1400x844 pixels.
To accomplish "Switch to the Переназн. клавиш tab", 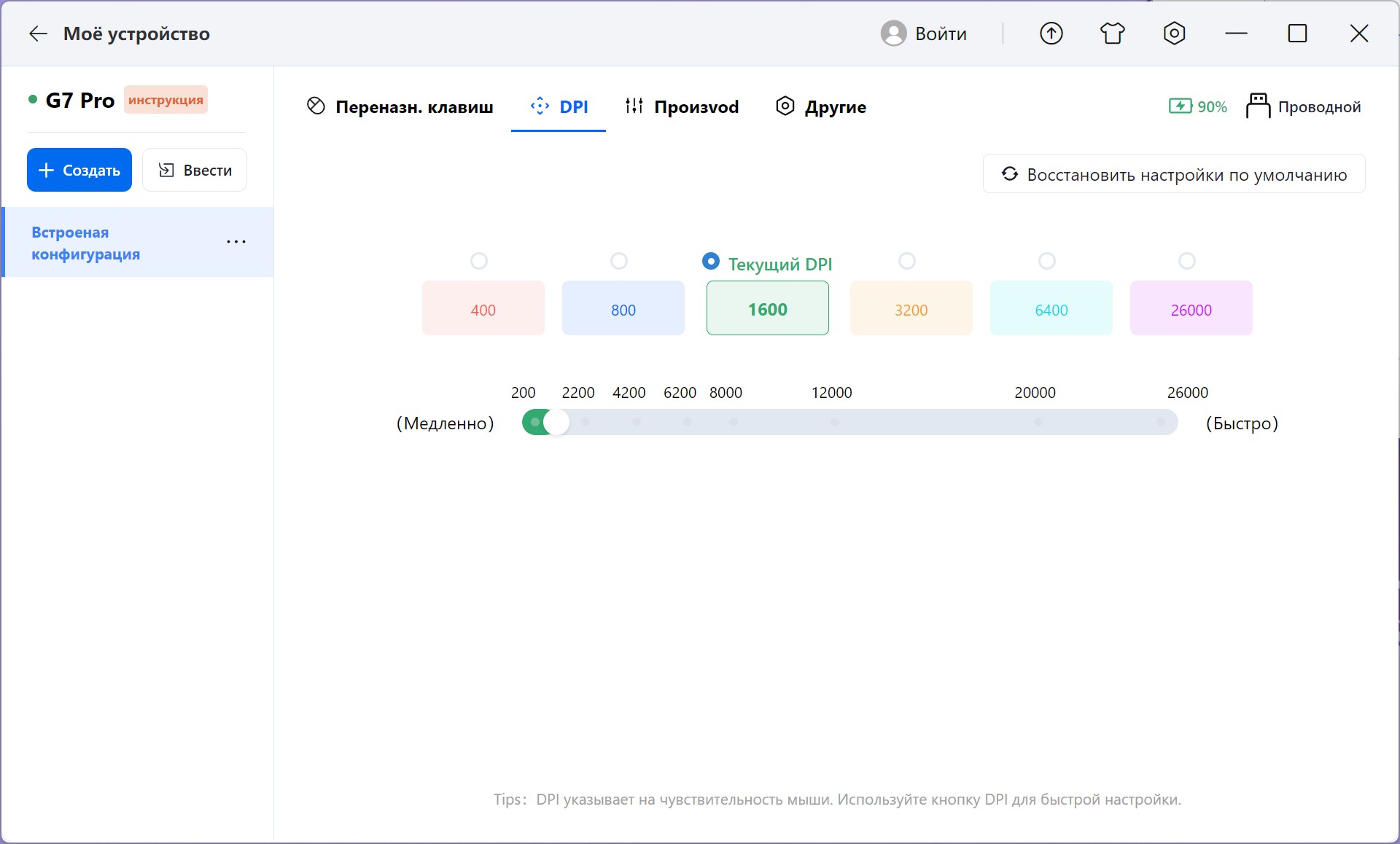I will [400, 106].
